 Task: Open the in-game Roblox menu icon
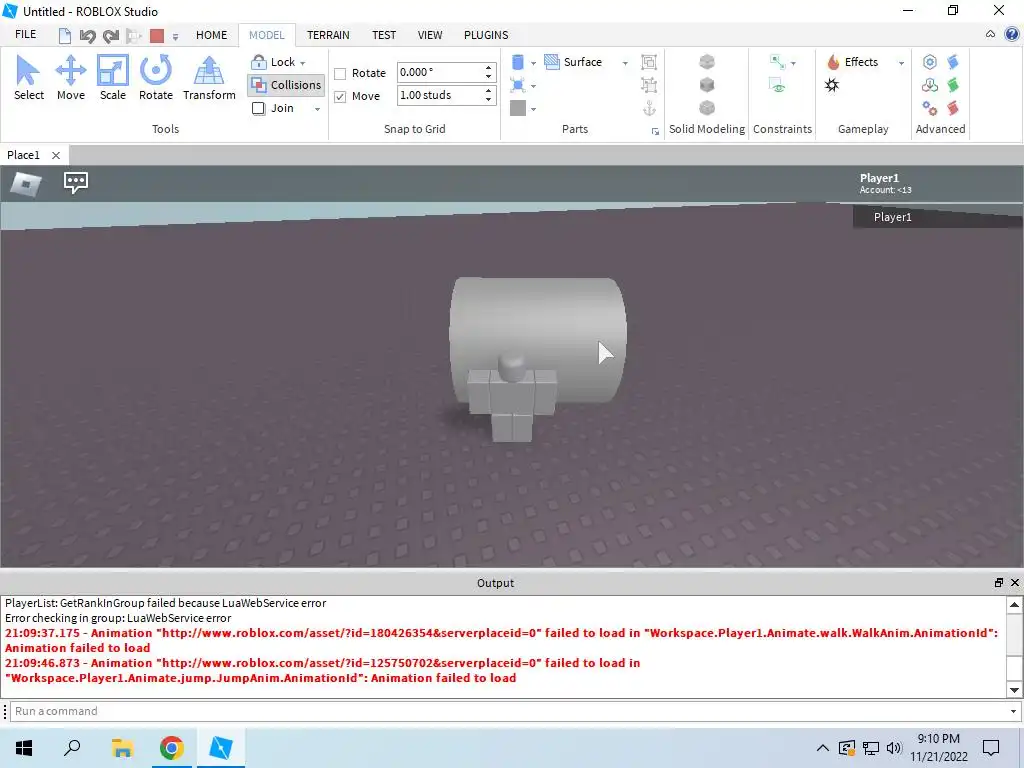(26, 184)
